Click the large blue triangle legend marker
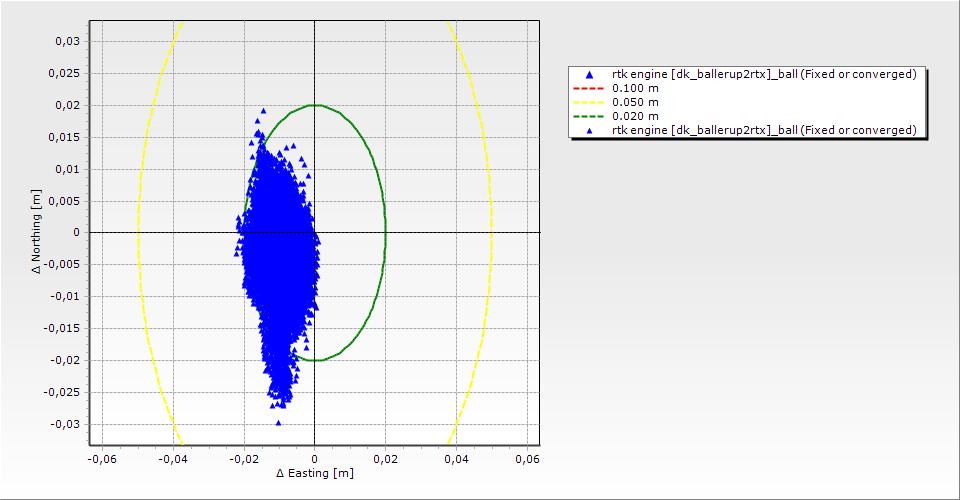This screenshot has height=500, width=960. tap(590, 74)
